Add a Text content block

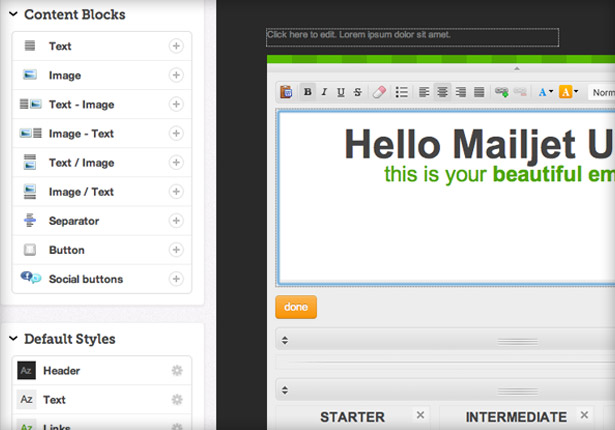pos(176,46)
